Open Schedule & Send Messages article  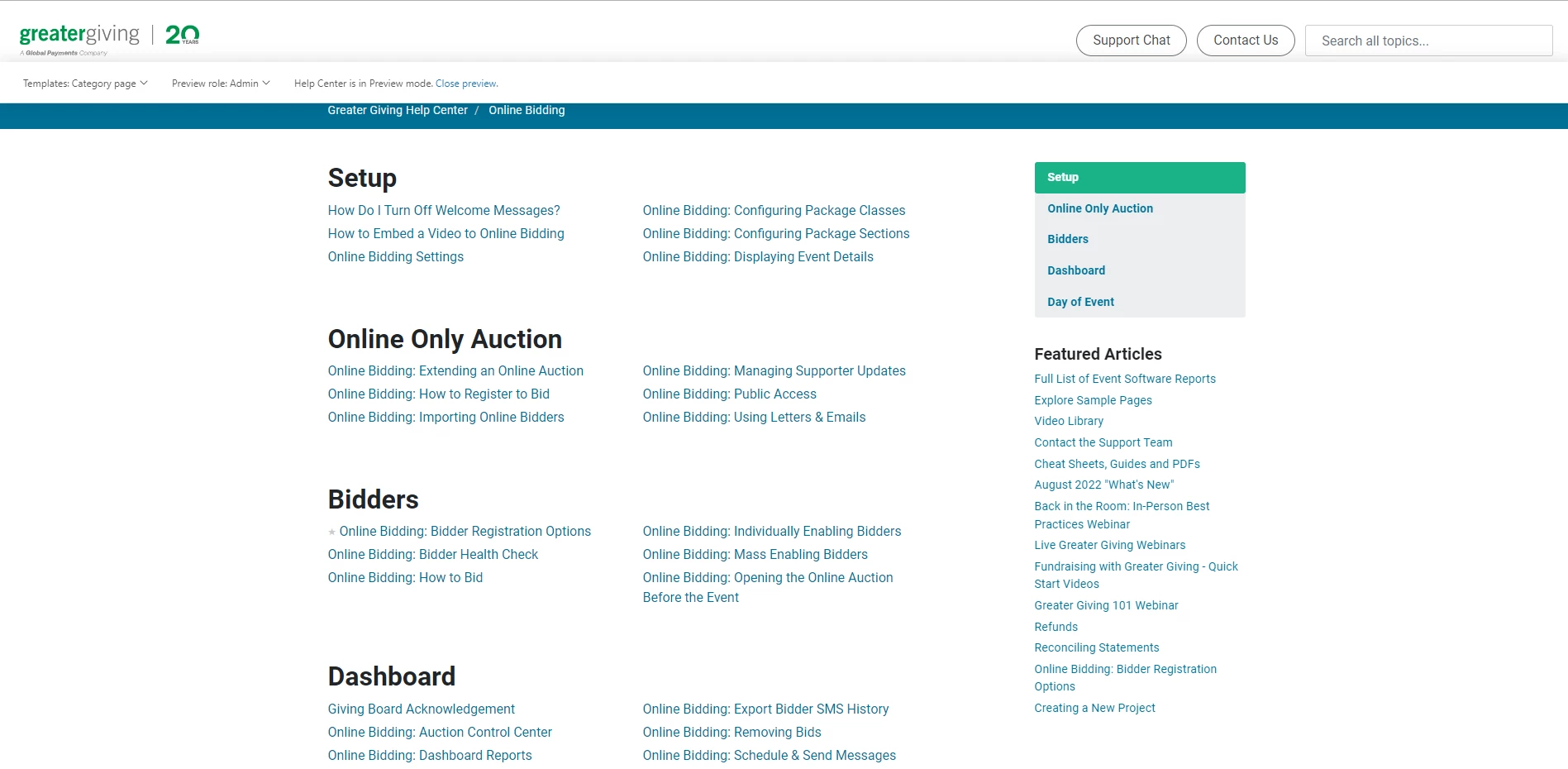coord(770,756)
